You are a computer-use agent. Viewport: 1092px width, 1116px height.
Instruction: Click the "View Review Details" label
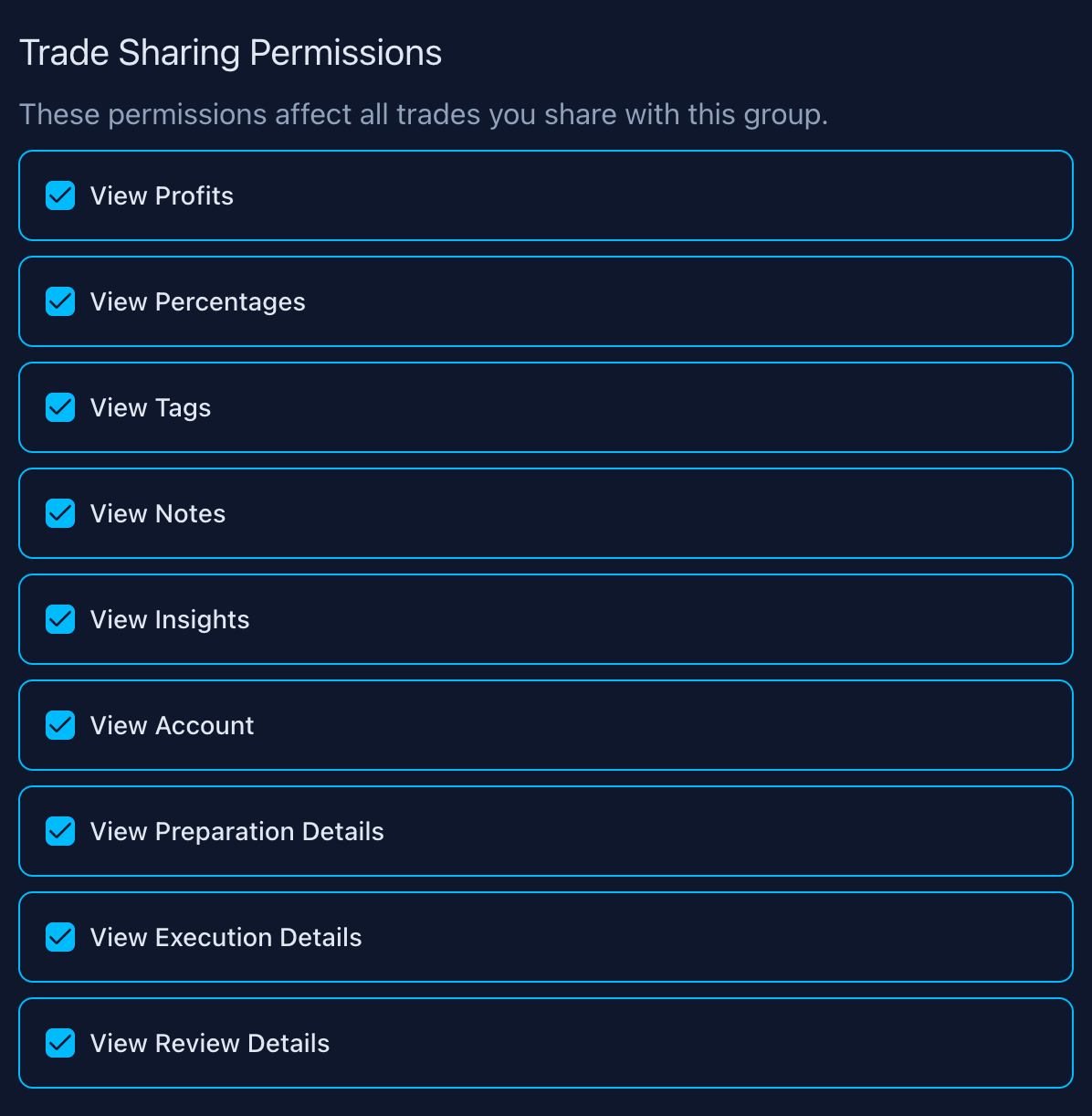[x=210, y=1044]
